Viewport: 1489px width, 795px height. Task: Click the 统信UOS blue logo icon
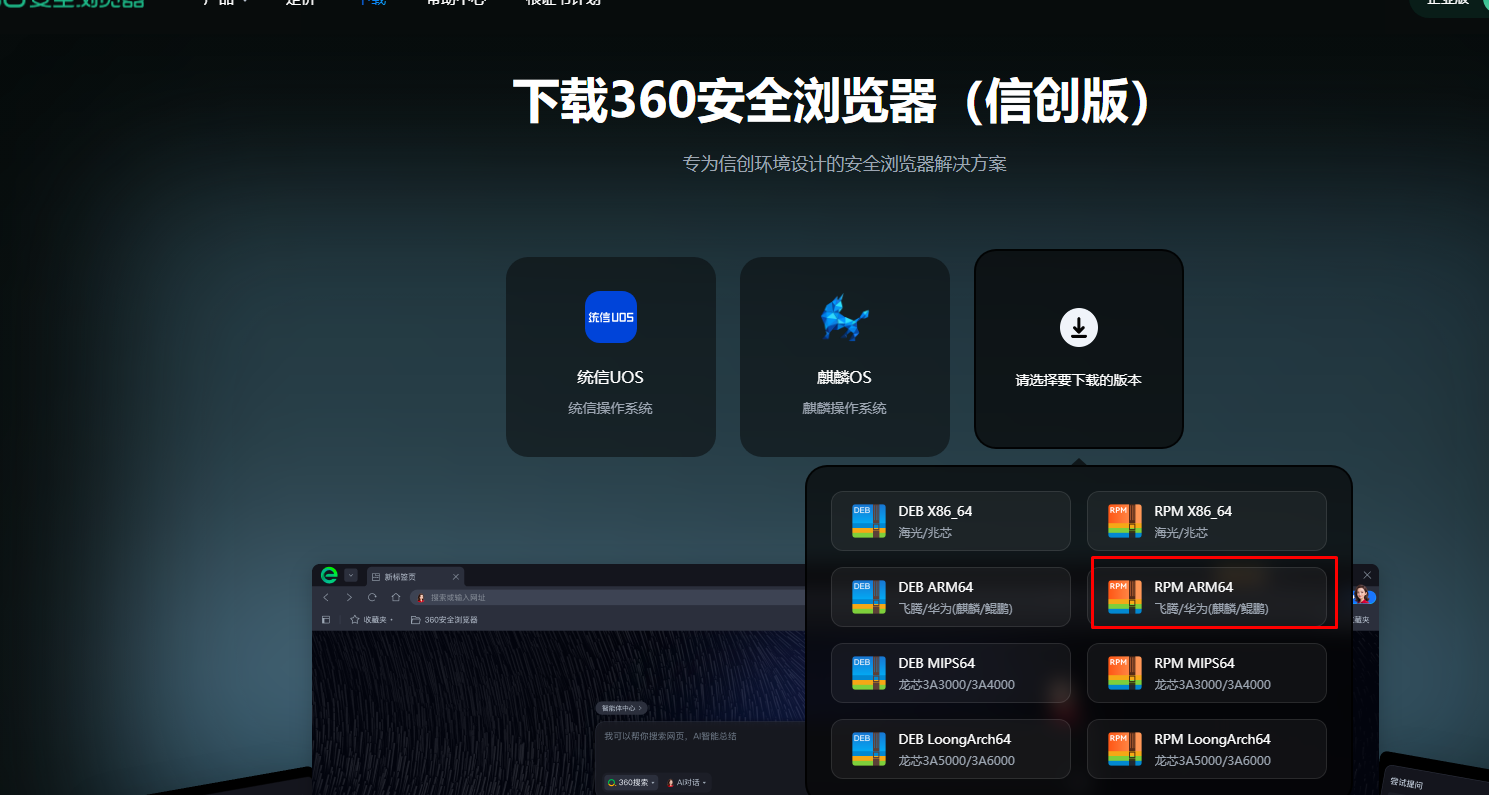click(x=611, y=317)
